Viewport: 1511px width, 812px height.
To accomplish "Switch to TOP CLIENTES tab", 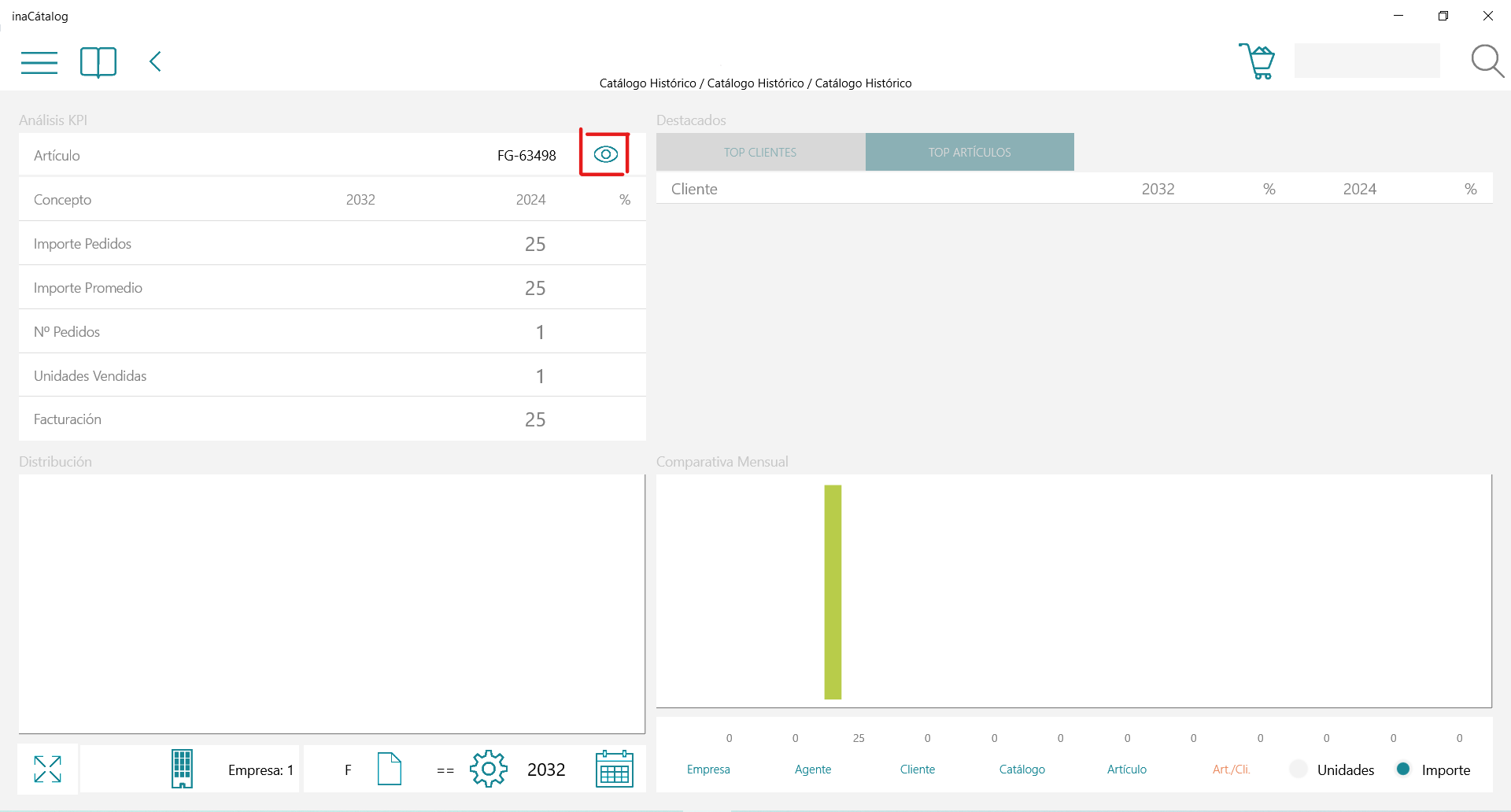I will pos(760,152).
